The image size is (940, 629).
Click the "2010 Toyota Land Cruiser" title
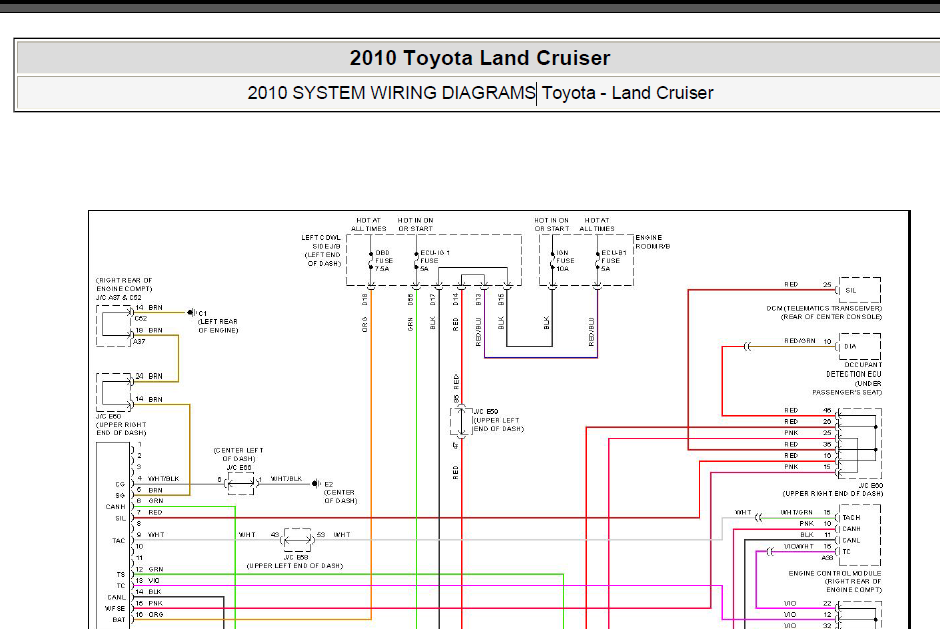point(480,58)
